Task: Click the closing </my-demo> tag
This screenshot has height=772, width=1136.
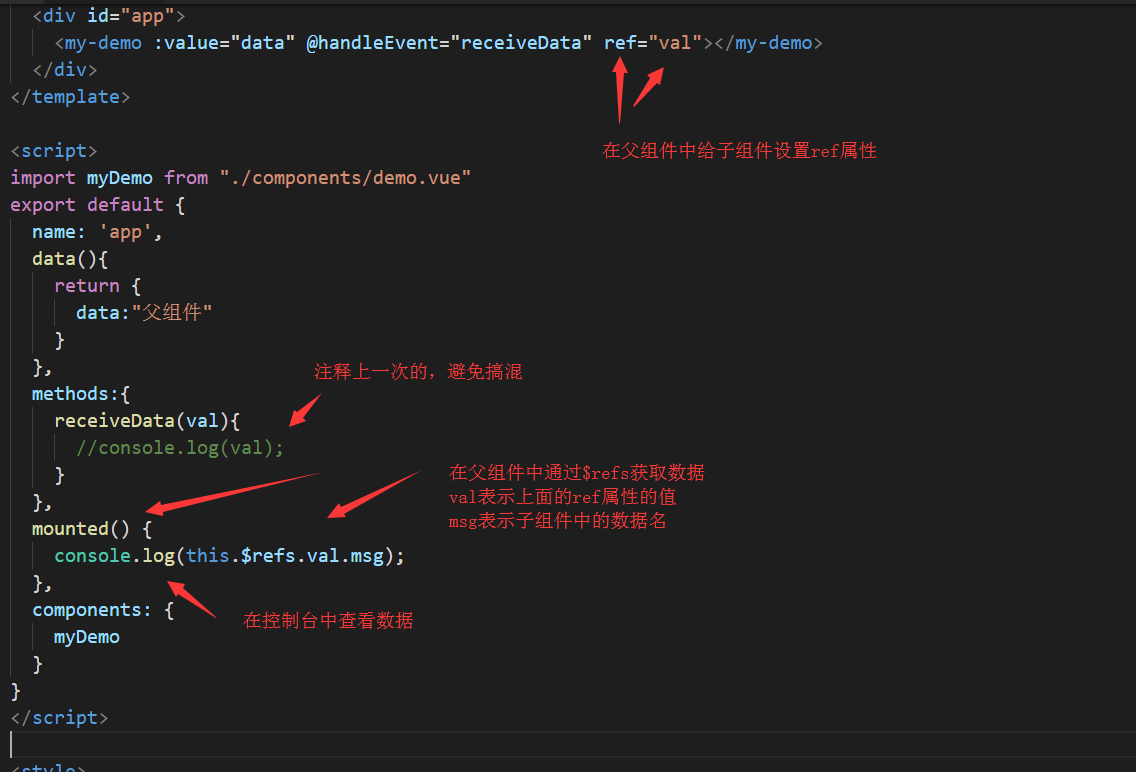Action: (x=769, y=43)
